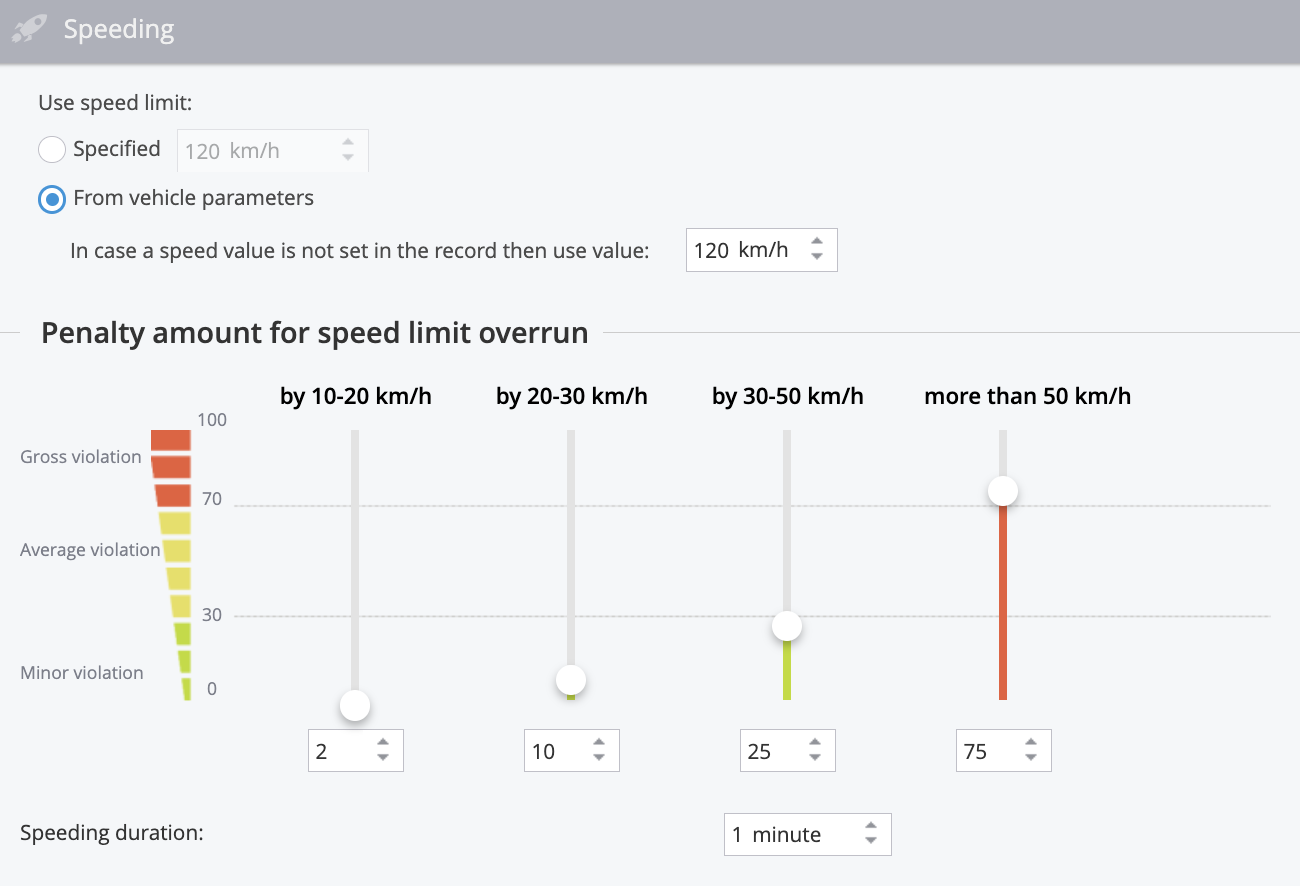Click the rocket icon beside Speeding
Image resolution: width=1300 pixels, height=886 pixels.
tap(30, 29)
